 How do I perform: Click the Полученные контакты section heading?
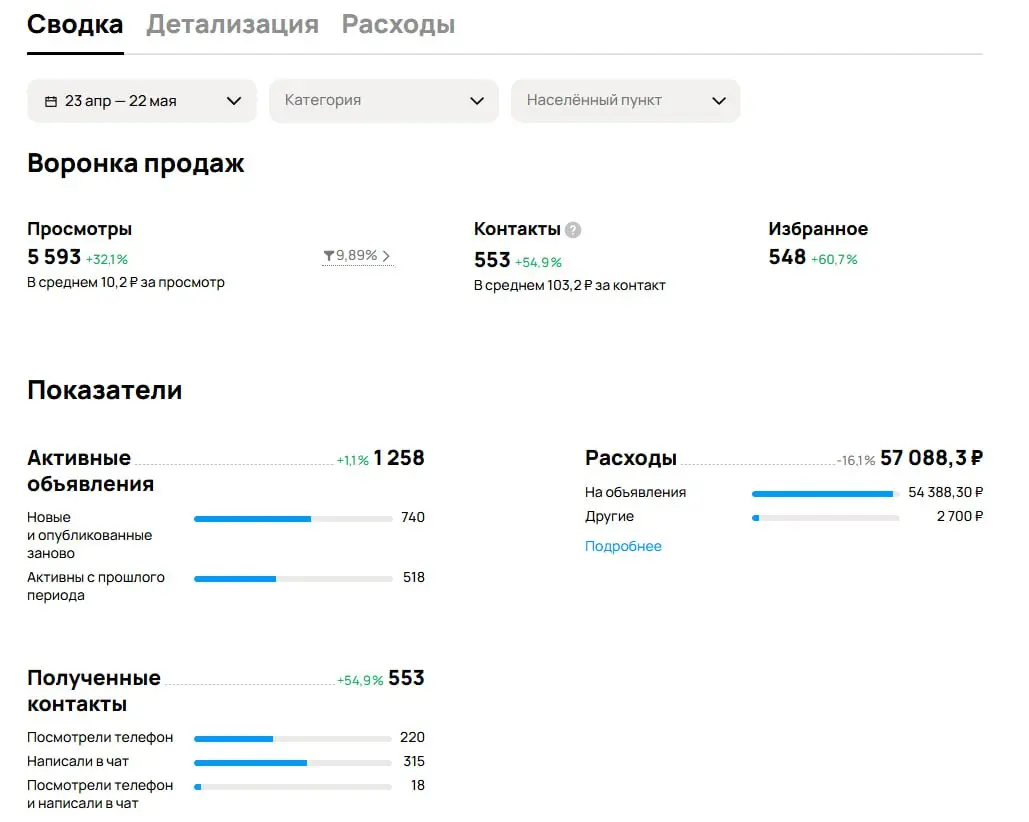93,690
